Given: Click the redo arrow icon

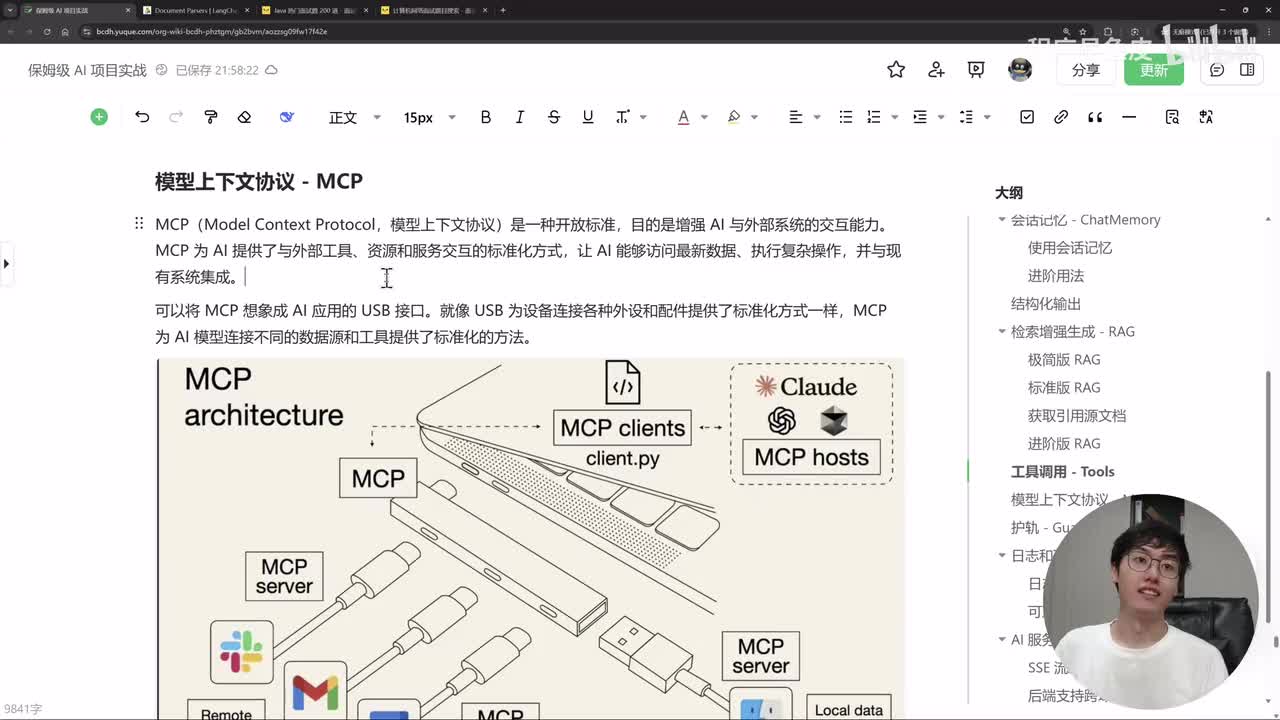Looking at the screenshot, I should tap(176, 117).
